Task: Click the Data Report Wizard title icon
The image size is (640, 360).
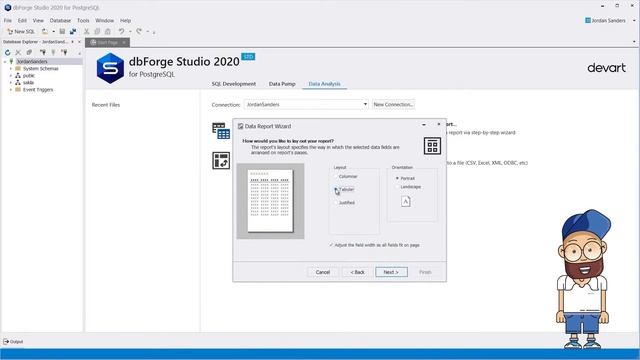Action: pyautogui.click(x=240, y=126)
